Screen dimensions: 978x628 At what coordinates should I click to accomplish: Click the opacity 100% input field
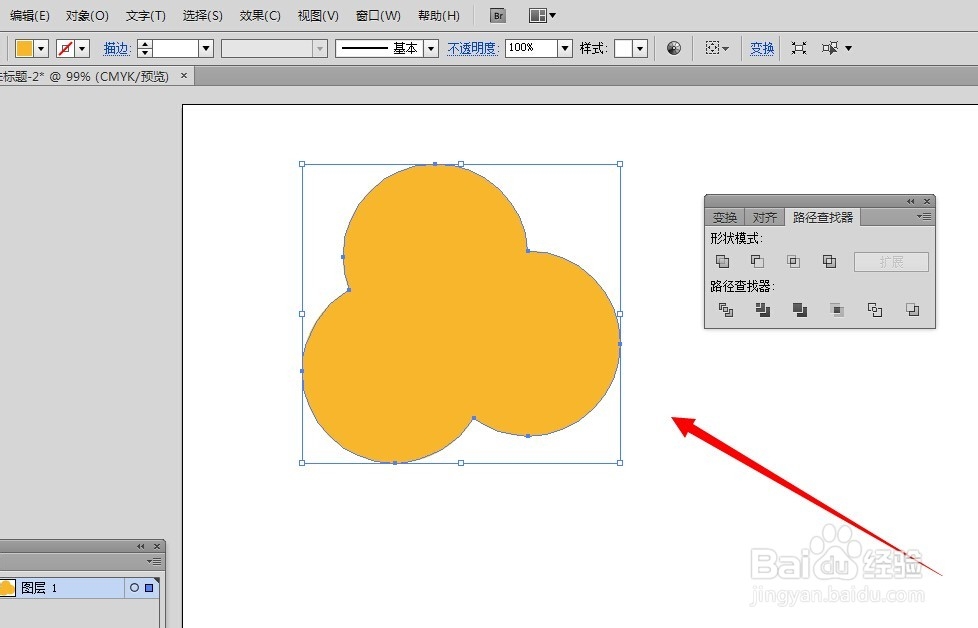click(531, 48)
